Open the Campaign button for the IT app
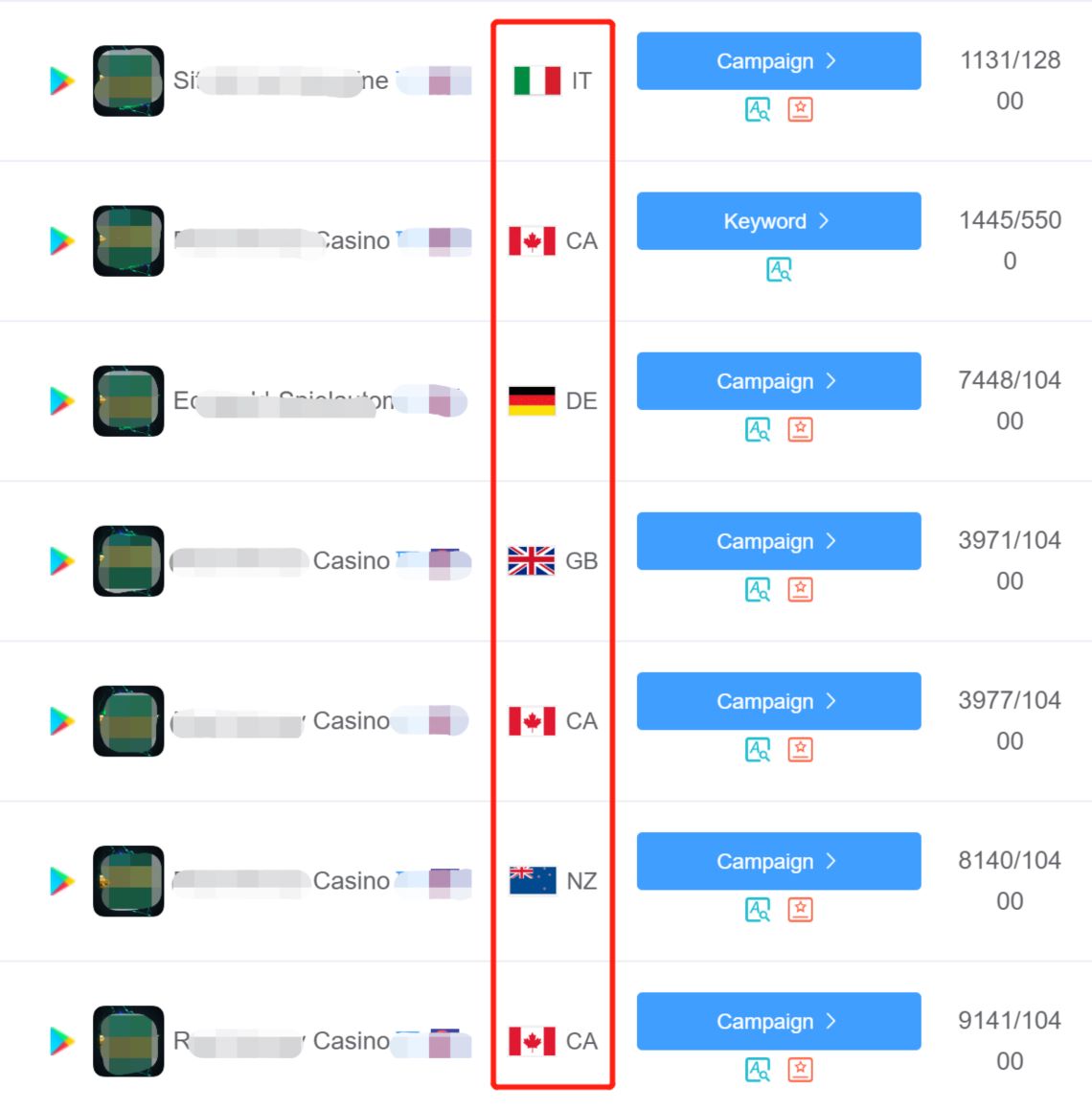This screenshot has height=1110, width=1092. [778, 61]
